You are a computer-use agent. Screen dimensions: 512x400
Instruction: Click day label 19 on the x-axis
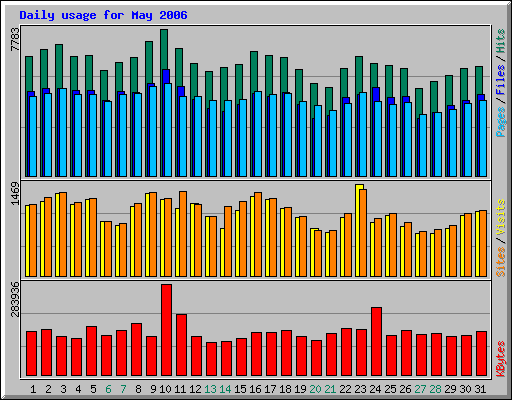300,389
